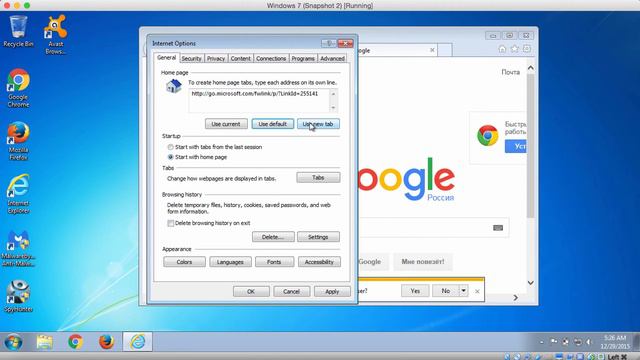Open browsing history Settings button
640x360 pixels.
coord(318,237)
